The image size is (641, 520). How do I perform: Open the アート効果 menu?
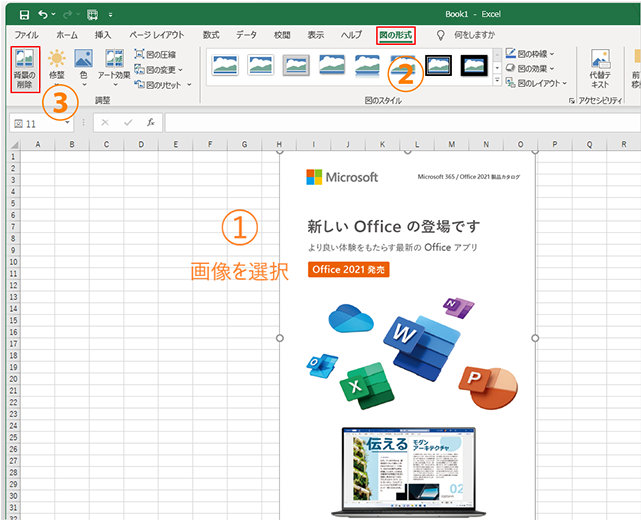click(114, 69)
